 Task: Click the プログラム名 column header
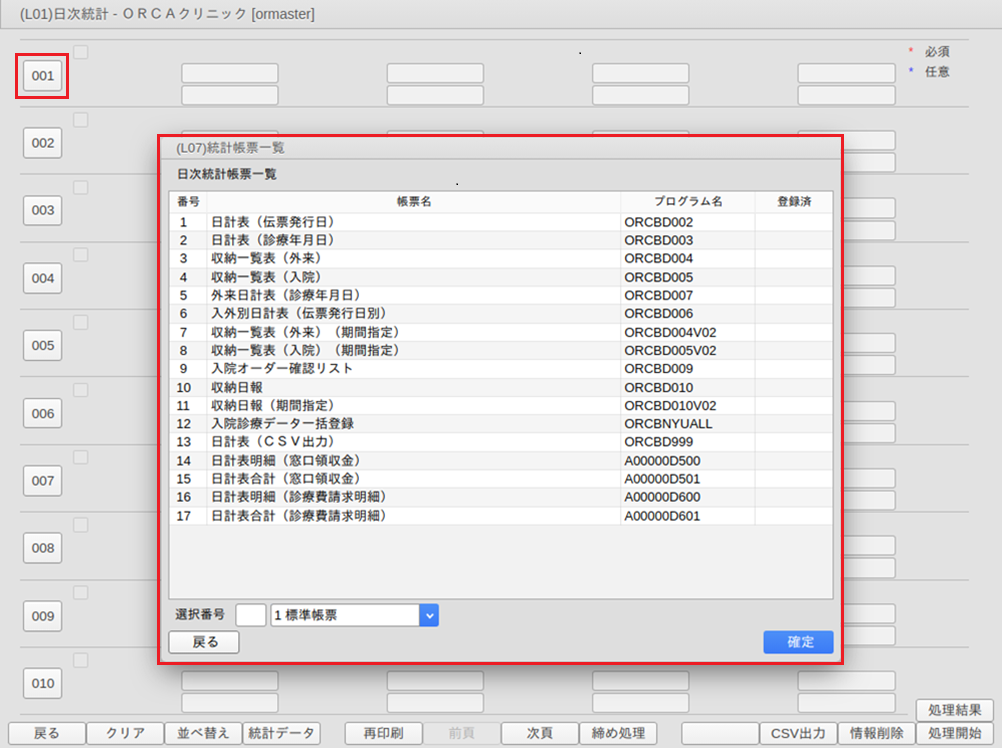(688, 201)
